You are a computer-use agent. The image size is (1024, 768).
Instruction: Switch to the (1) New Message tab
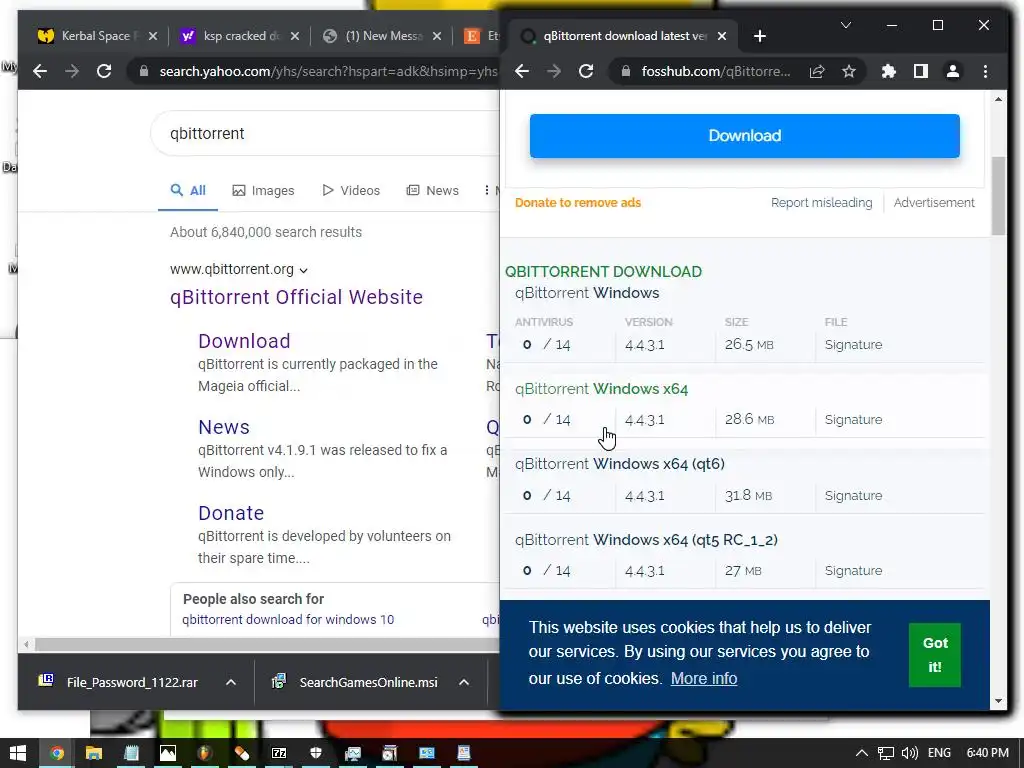(381, 36)
